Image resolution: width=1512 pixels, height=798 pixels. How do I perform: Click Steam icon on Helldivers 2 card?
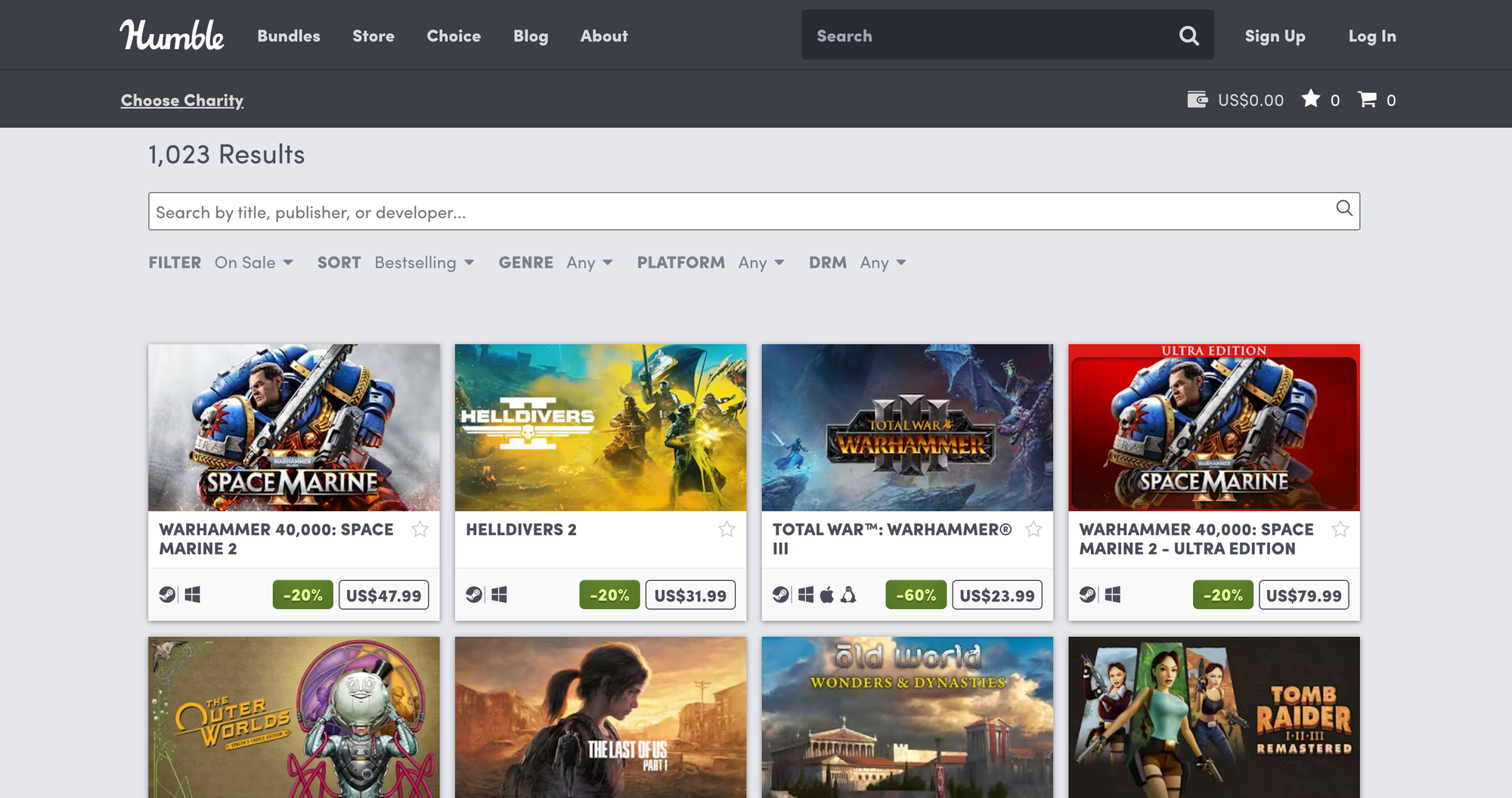[x=474, y=595]
